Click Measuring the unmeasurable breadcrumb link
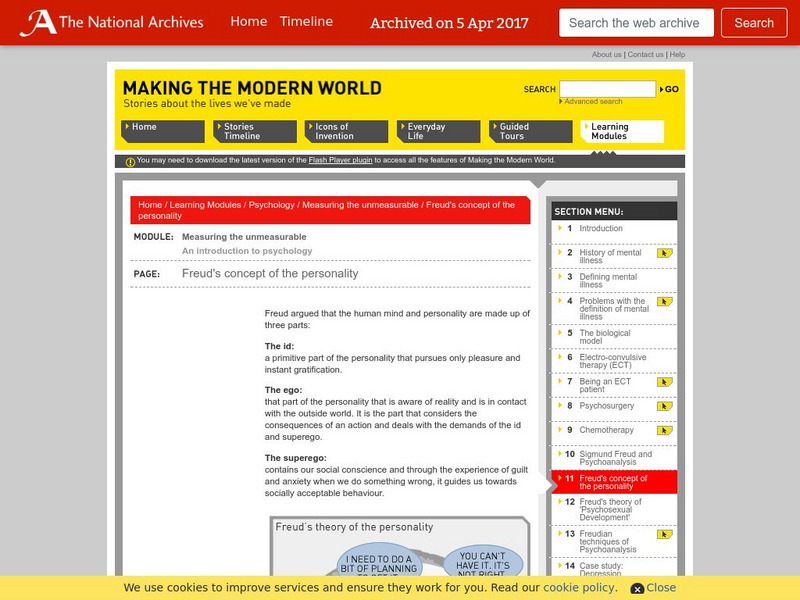The width and height of the screenshot is (800, 600). pos(360,205)
